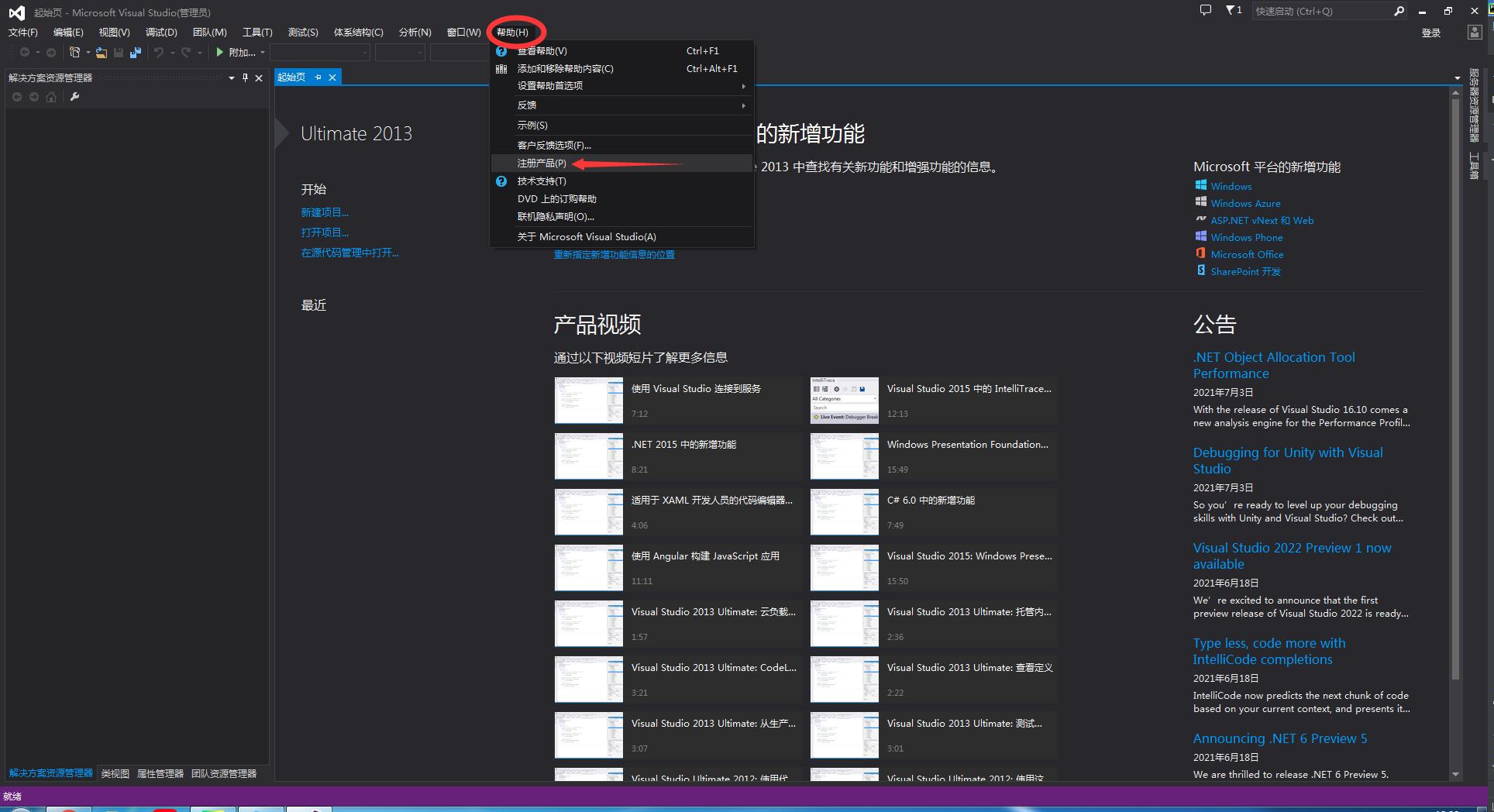Switch to the Property Manager tab
1494x812 pixels.
160,773
